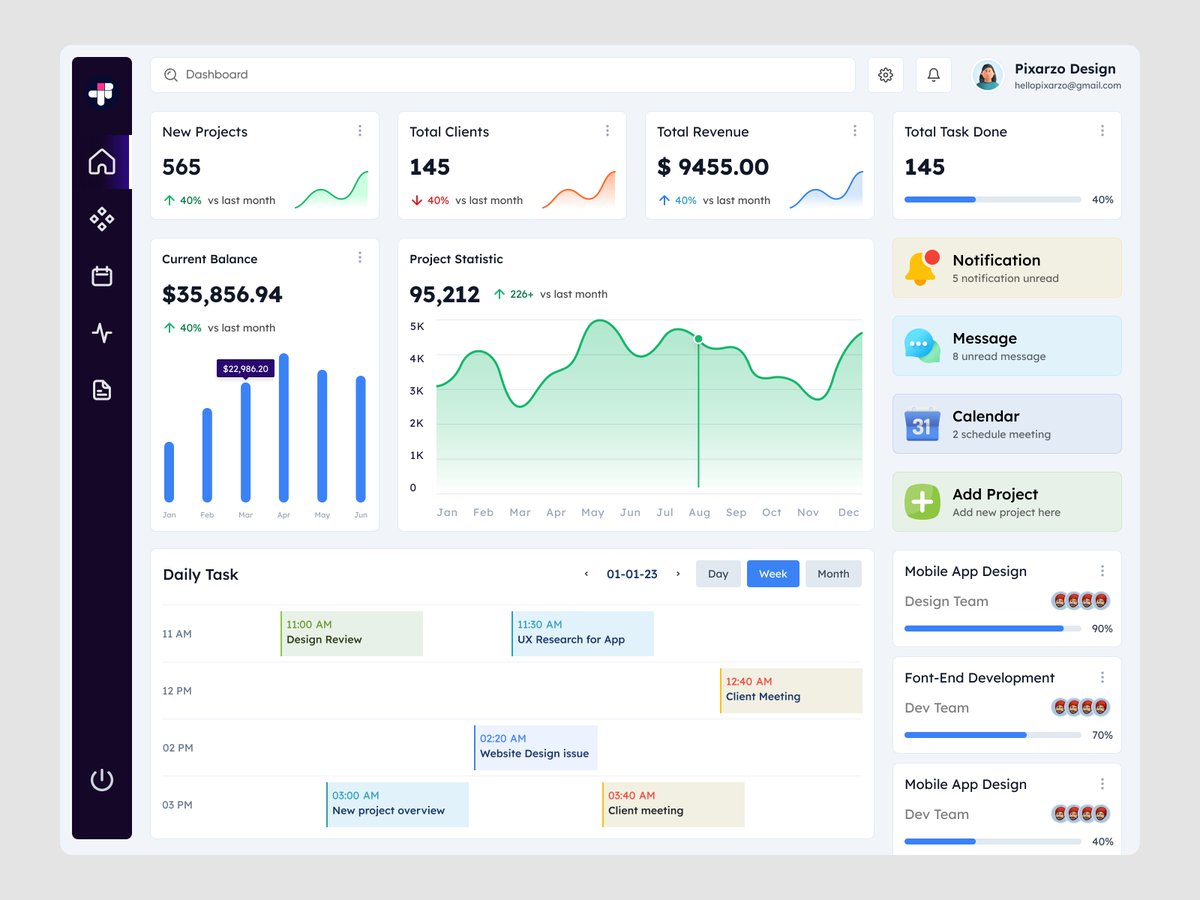Click the green Add Project plus icon
Screen dimensions: 1200x900
[x=921, y=501]
